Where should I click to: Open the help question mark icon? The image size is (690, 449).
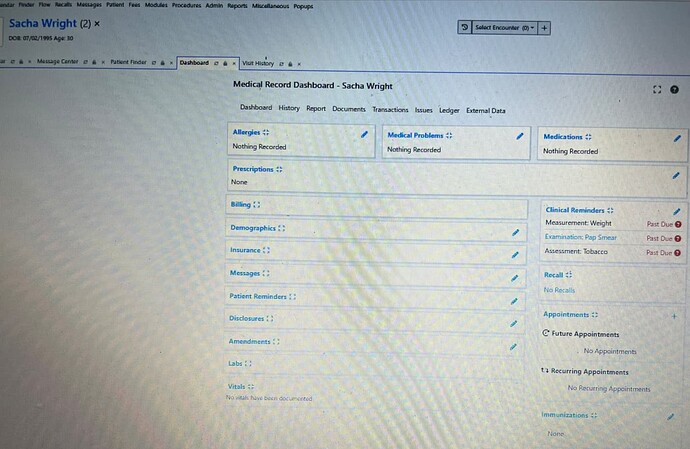tap(674, 89)
